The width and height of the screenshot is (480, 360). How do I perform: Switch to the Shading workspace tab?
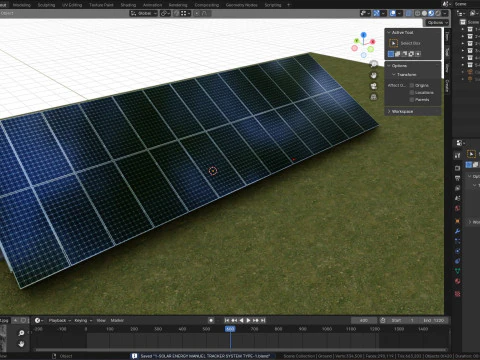click(x=128, y=5)
